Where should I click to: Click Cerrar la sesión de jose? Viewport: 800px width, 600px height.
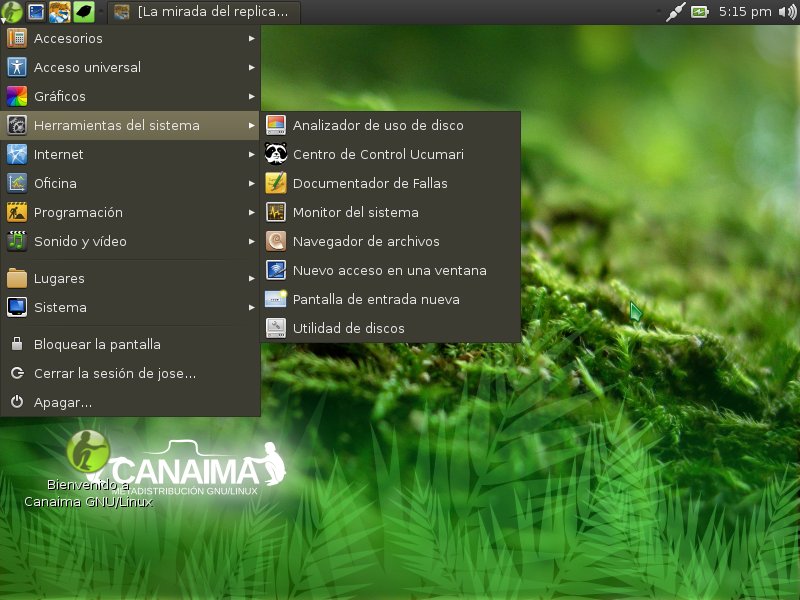114,374
